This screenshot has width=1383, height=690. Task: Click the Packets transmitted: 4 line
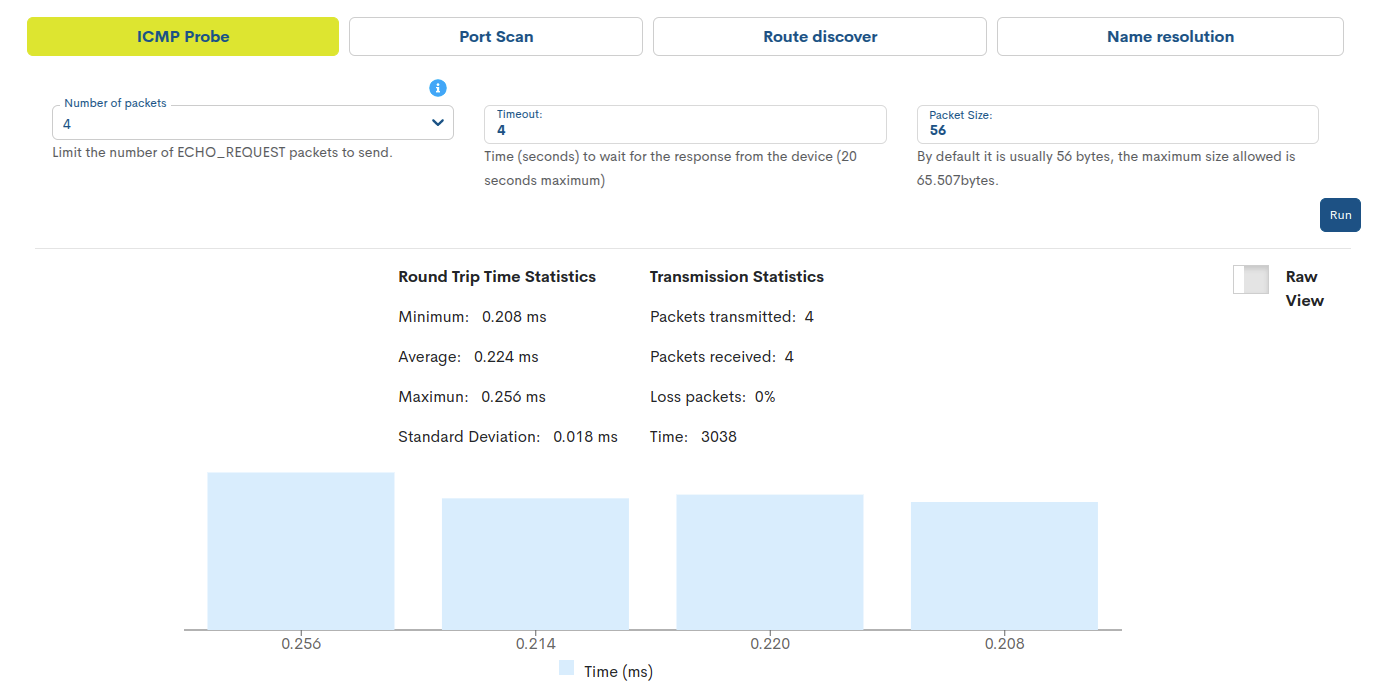pyautogui.click(x=732, y=317)
